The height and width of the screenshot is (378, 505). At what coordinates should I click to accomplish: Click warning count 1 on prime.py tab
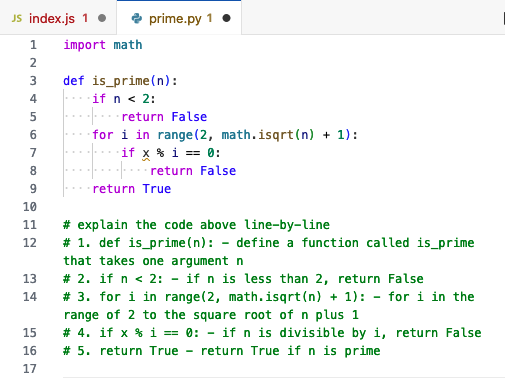[x=209, y=18]
